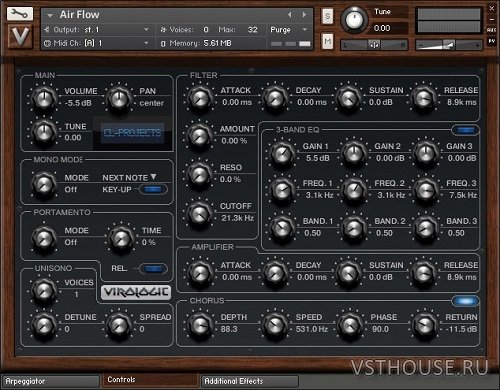The width and height of the screenshot is (500, 390).
Task: Click the EQ Gain 1 knob
Action: (282, 153)
